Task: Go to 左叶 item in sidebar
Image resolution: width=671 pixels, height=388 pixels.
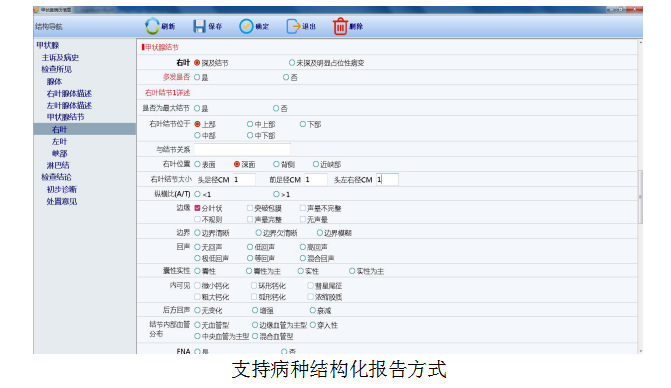Action: coord(59,142)
